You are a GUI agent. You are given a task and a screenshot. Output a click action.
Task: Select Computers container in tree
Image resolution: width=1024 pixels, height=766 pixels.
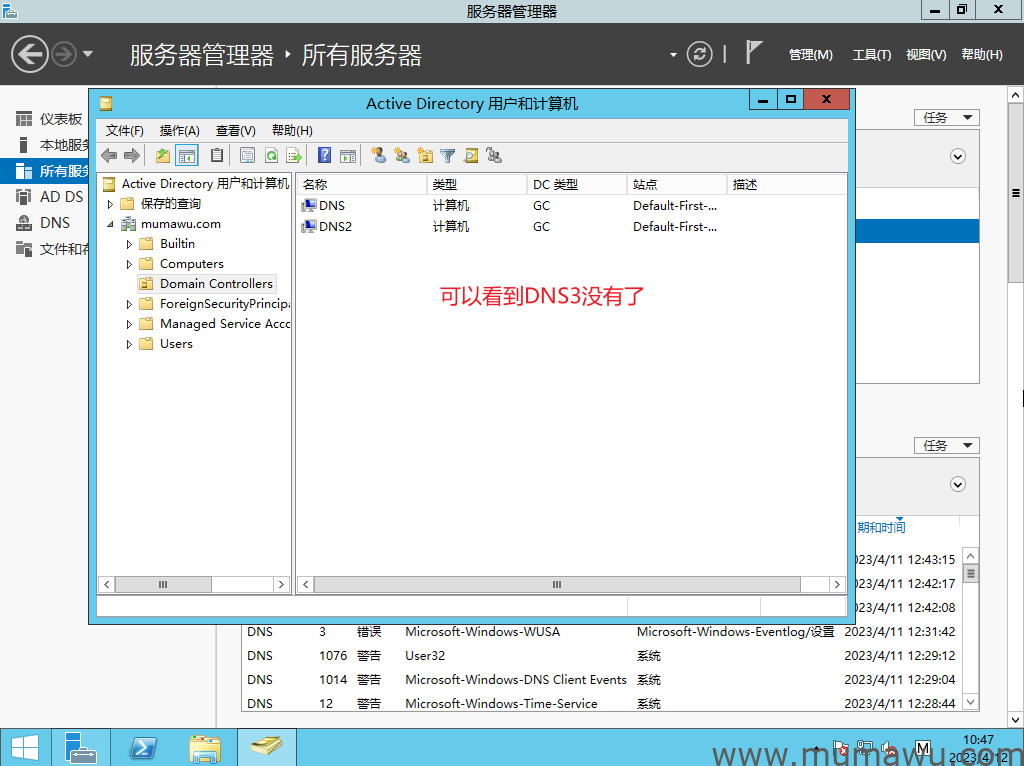[191, 264]
